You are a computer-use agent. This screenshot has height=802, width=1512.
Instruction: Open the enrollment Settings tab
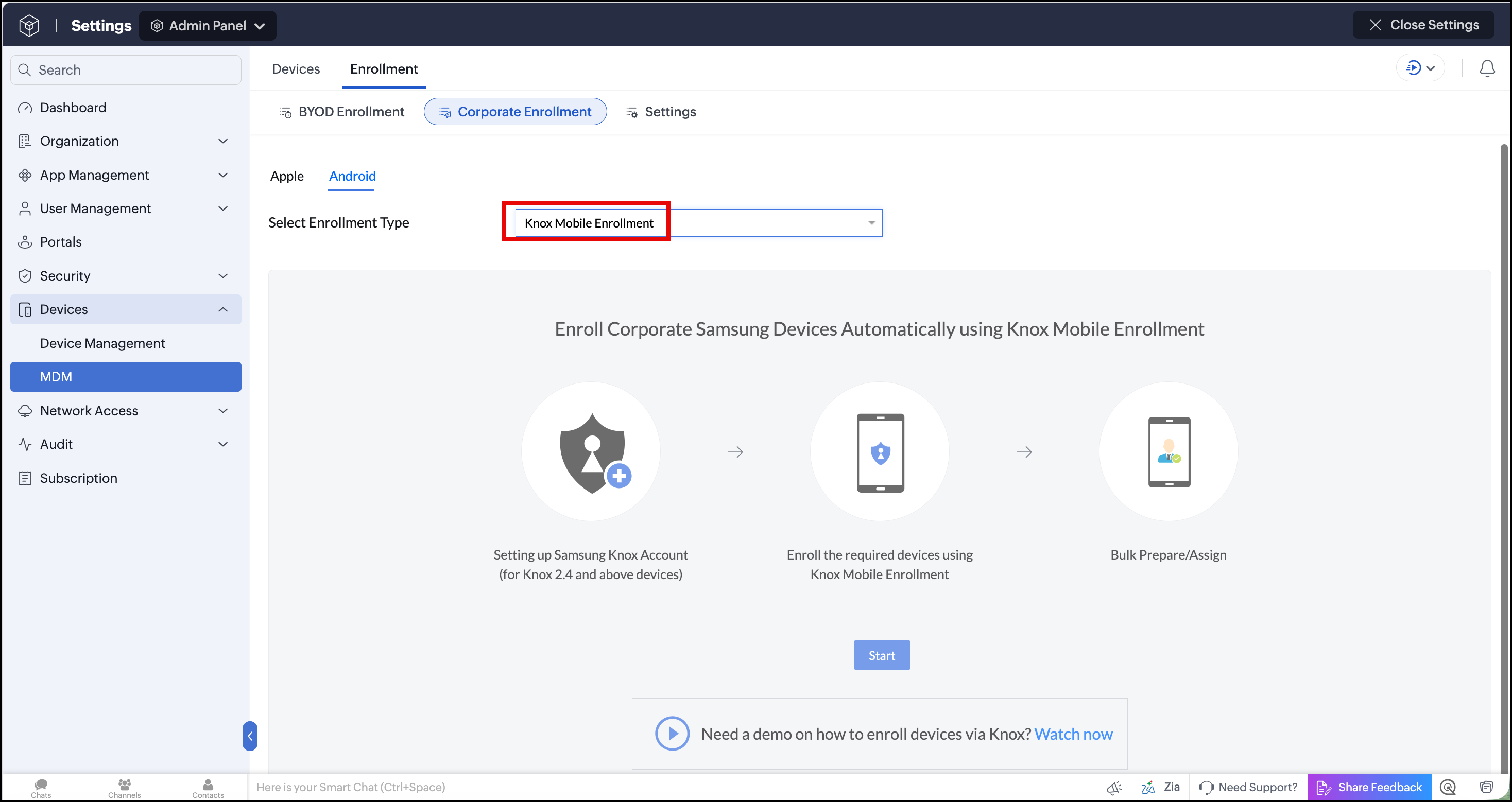(661, 112)
